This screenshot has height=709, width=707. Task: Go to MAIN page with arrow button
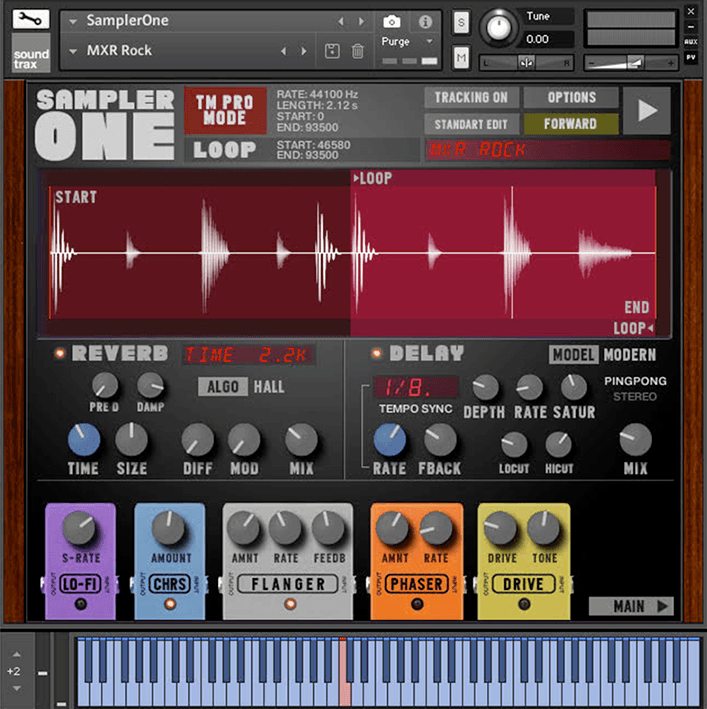[632, 606]
